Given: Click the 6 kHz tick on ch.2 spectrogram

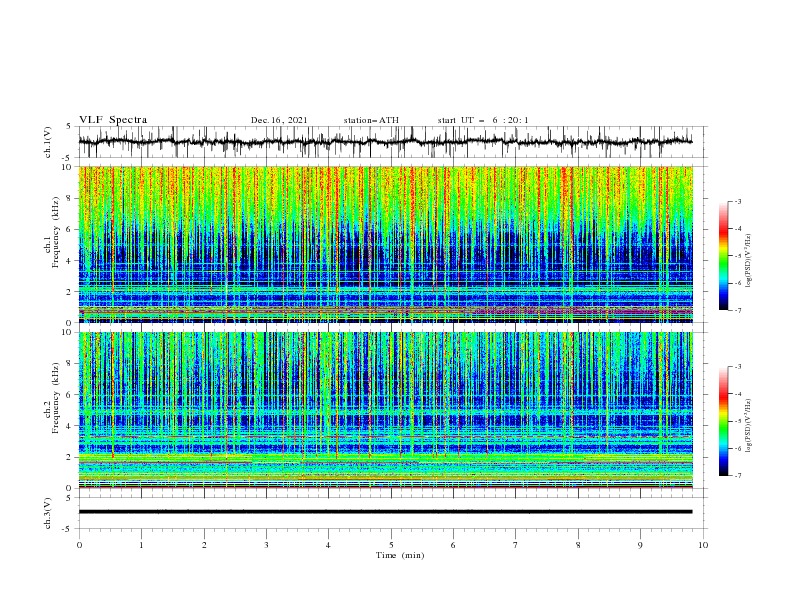Looking at the screenshot, I should [70, 395].
